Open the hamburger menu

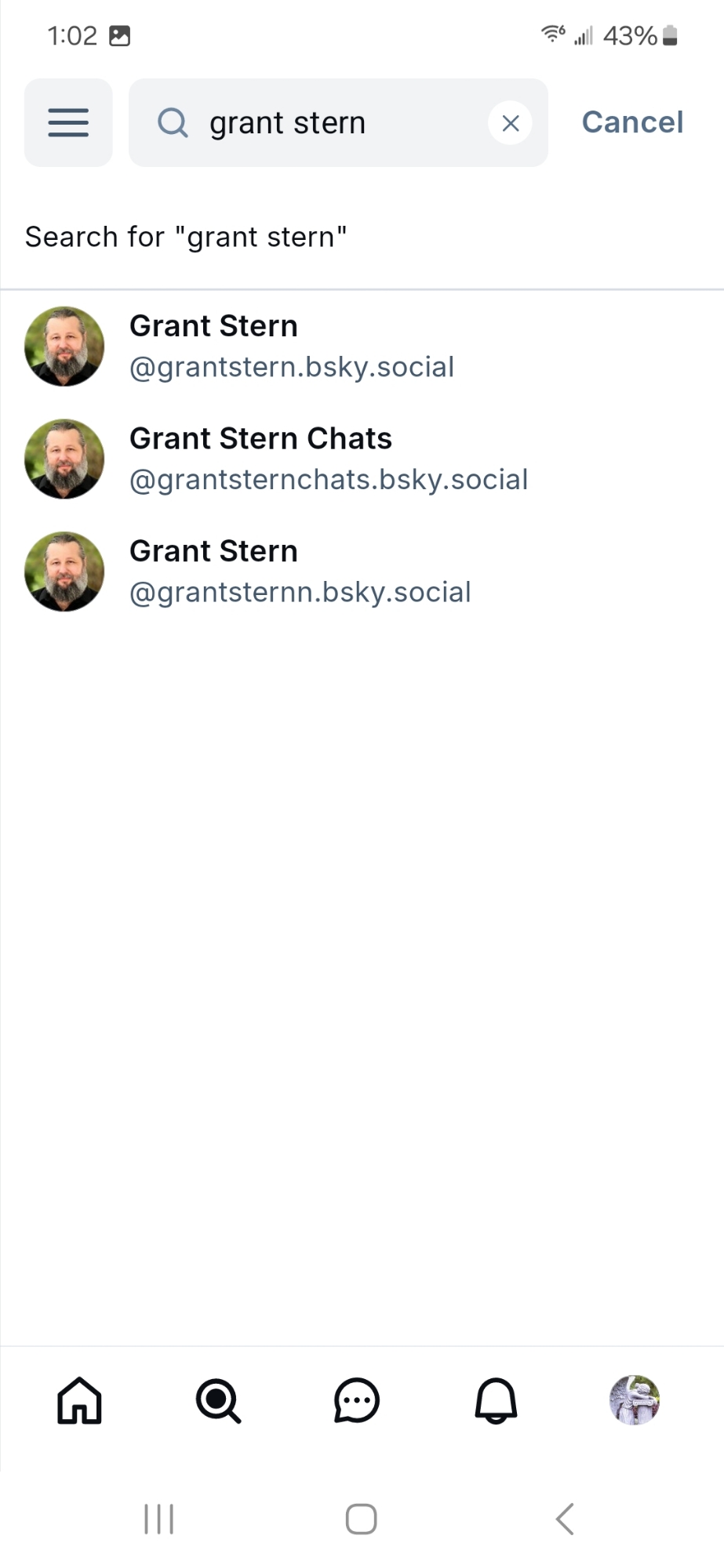(x=68, y=122)
